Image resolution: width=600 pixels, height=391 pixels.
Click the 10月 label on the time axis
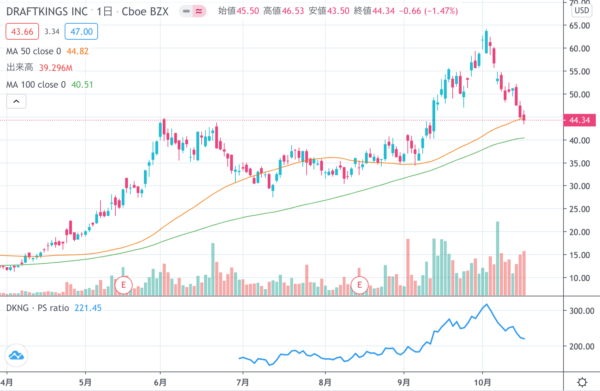click(x=482, y=382)
